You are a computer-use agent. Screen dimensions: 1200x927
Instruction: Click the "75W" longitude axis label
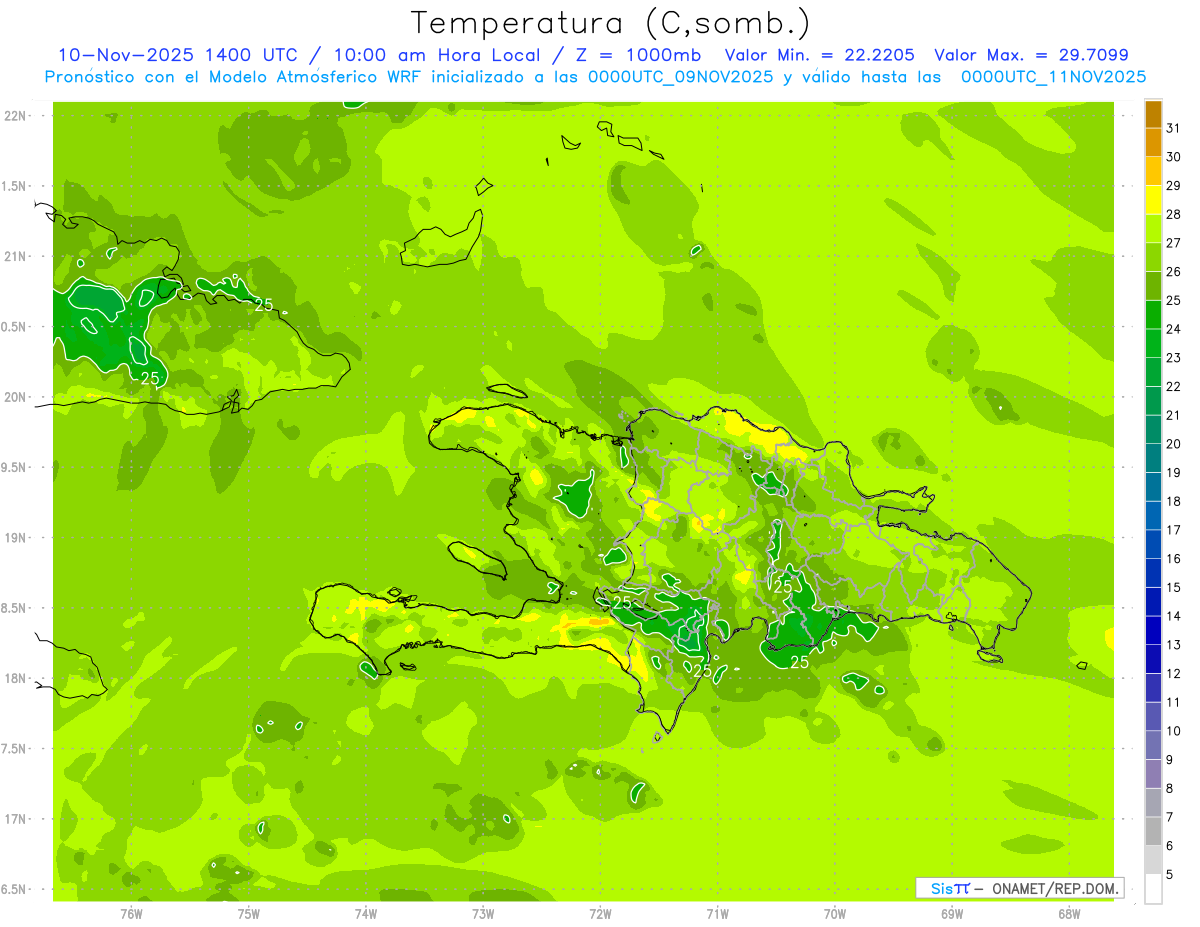(248, 914)
